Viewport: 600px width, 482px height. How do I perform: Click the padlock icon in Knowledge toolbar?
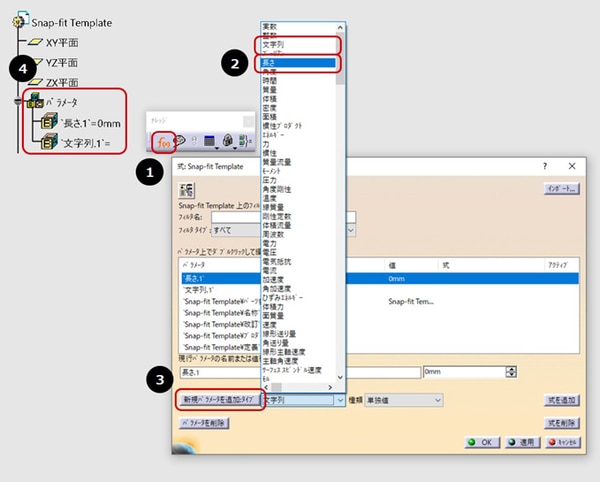(228, 141)
